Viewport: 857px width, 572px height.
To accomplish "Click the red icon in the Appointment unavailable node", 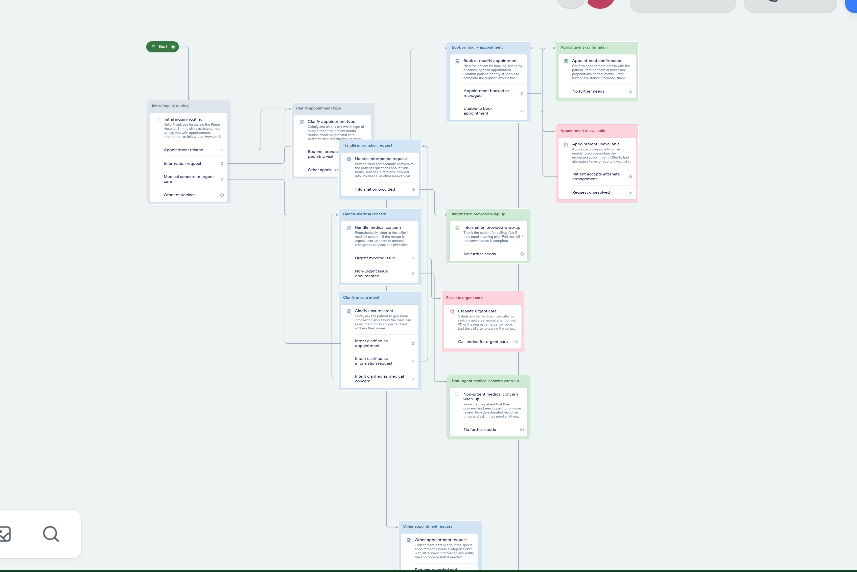I will (566, 145).
